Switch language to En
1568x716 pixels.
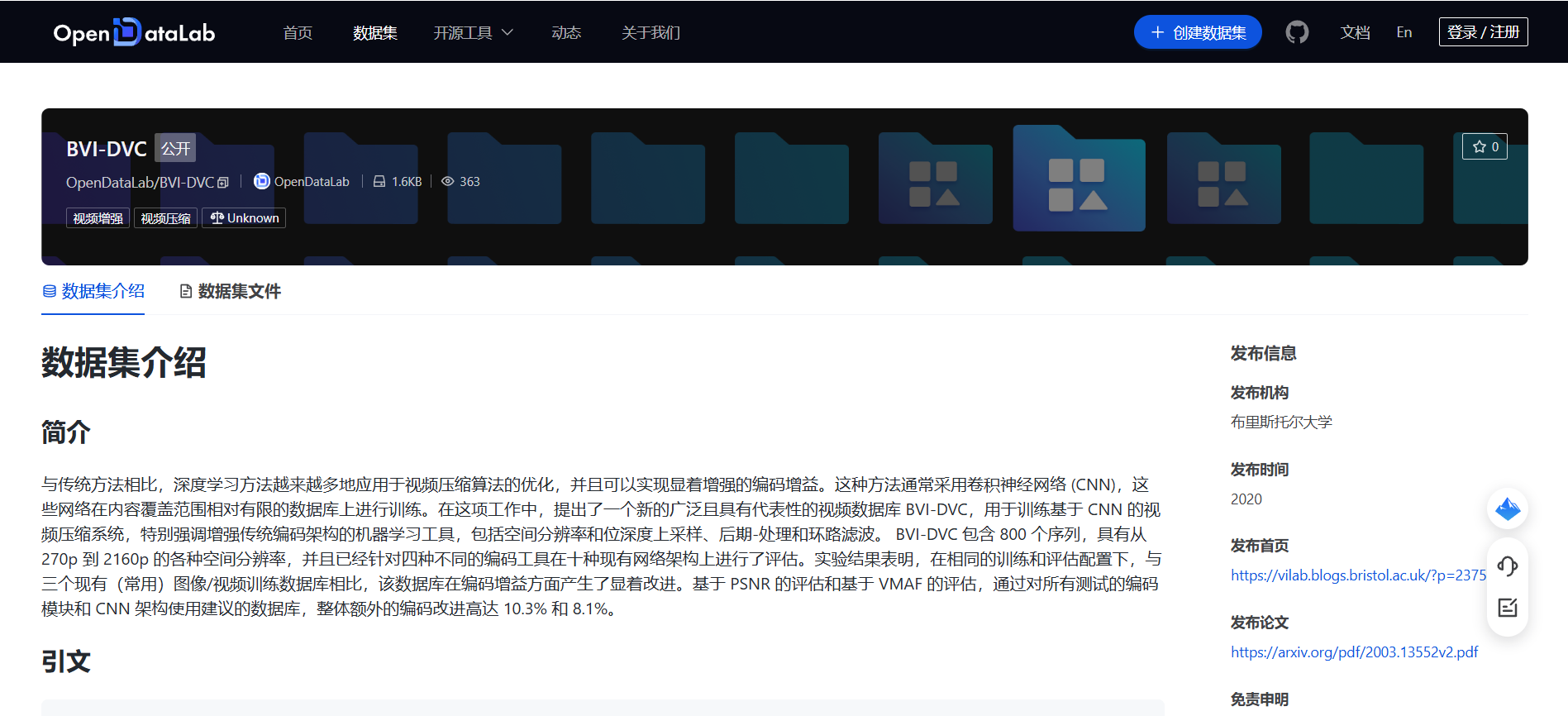click(x=1404, y=32)
